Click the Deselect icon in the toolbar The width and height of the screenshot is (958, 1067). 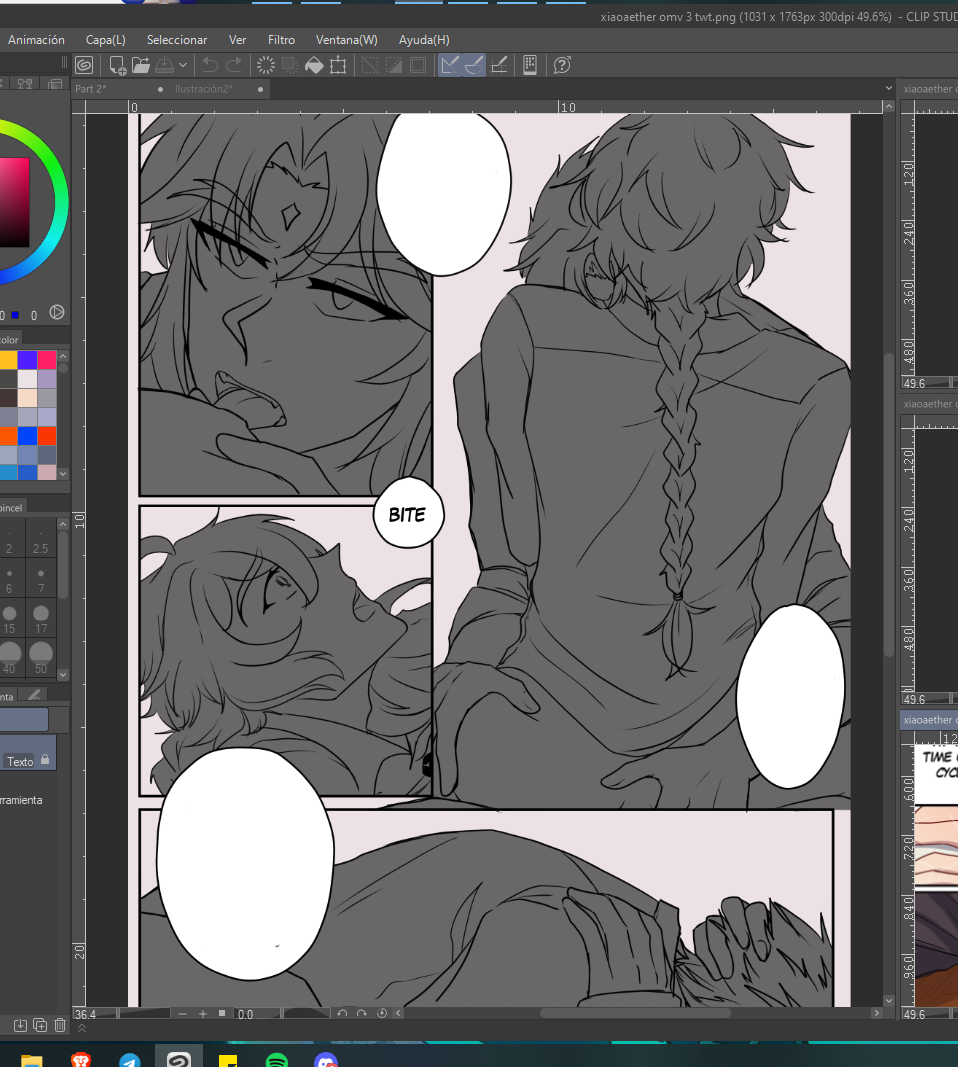(369, 65)
